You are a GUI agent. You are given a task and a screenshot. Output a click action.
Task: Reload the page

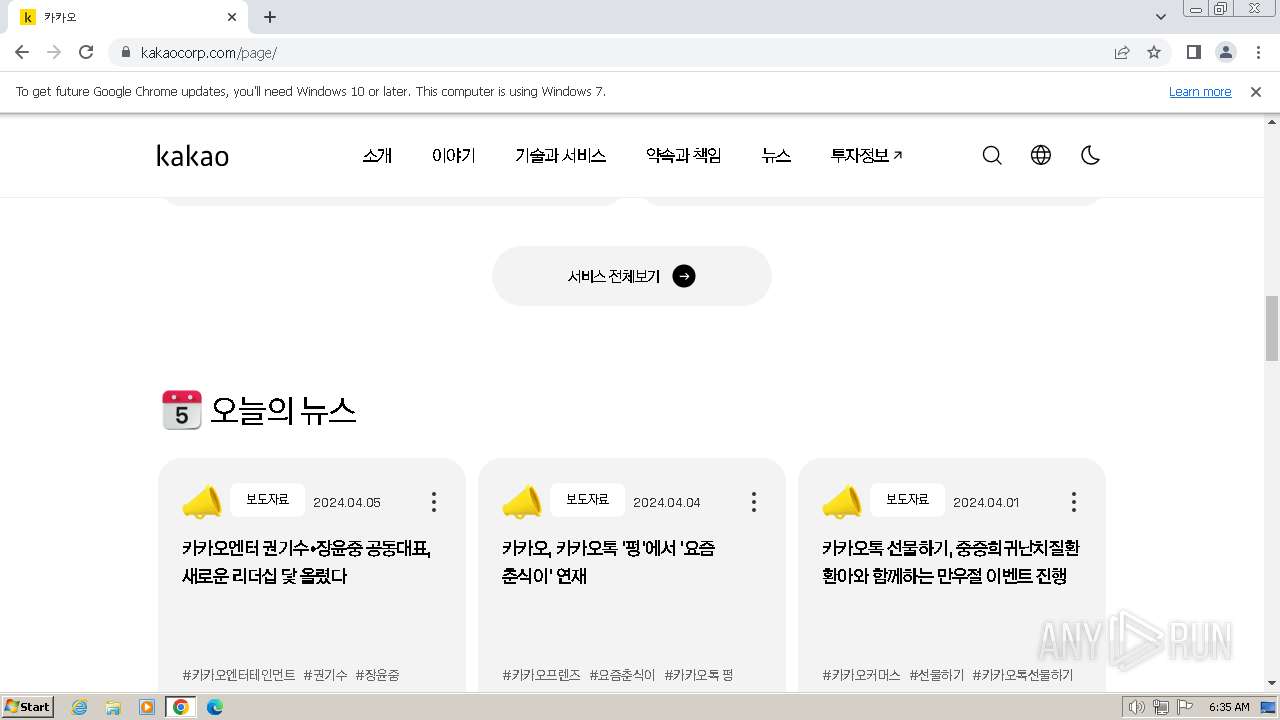[86, 52]
